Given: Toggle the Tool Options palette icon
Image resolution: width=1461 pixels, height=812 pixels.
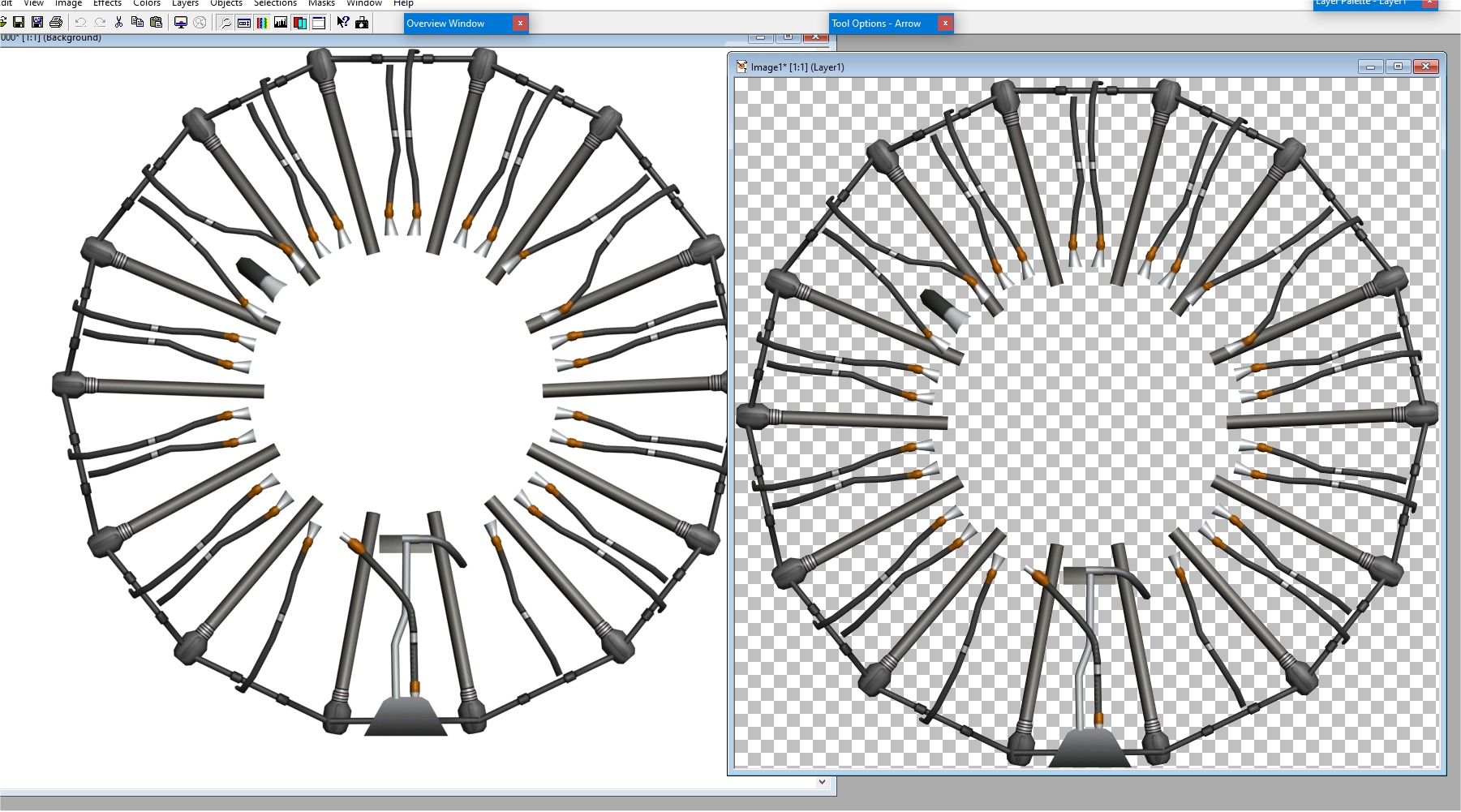Looking at the screenshot, I should pos(243,23).
